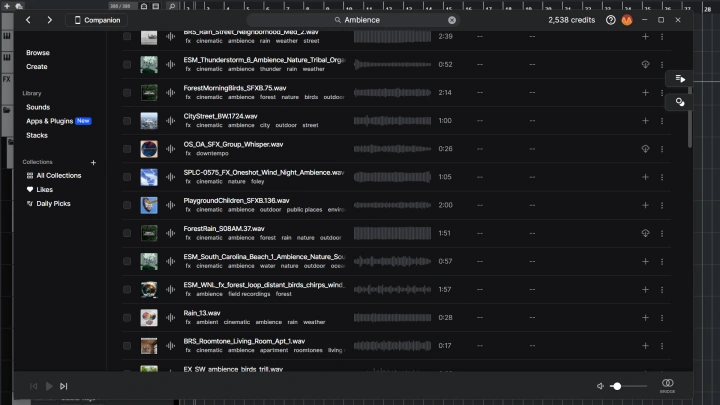Add ESM_South_Carolina_Beach sample with plus
Viewport: 720px width, 405px height.
(645, 261)
